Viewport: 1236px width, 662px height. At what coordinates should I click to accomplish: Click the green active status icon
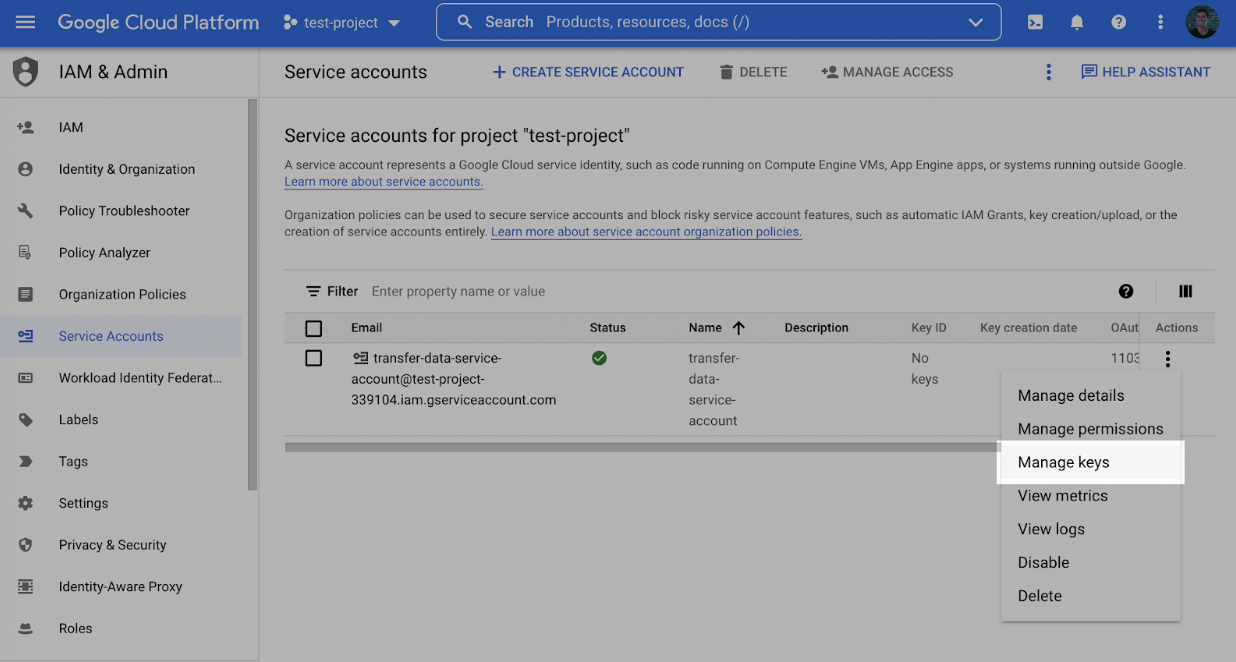pyautogui.click(x=599, y=358)
